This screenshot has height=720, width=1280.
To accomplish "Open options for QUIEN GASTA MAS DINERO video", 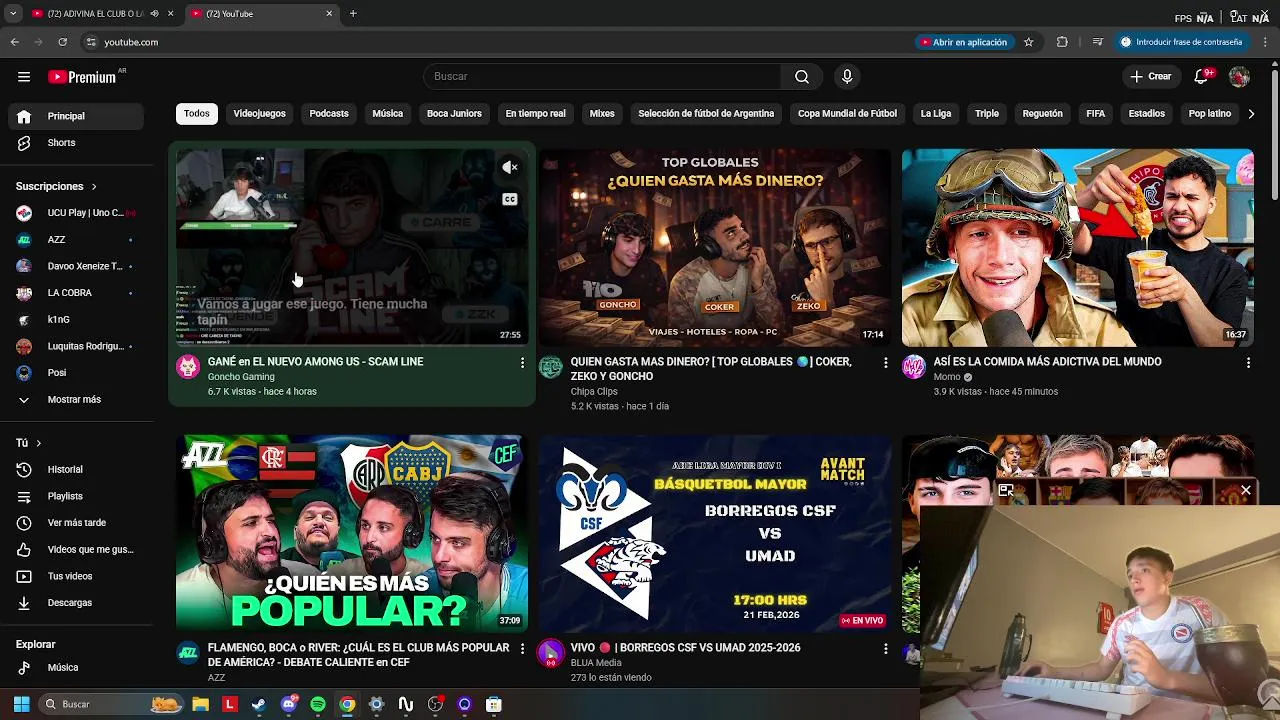I will 885,363.
